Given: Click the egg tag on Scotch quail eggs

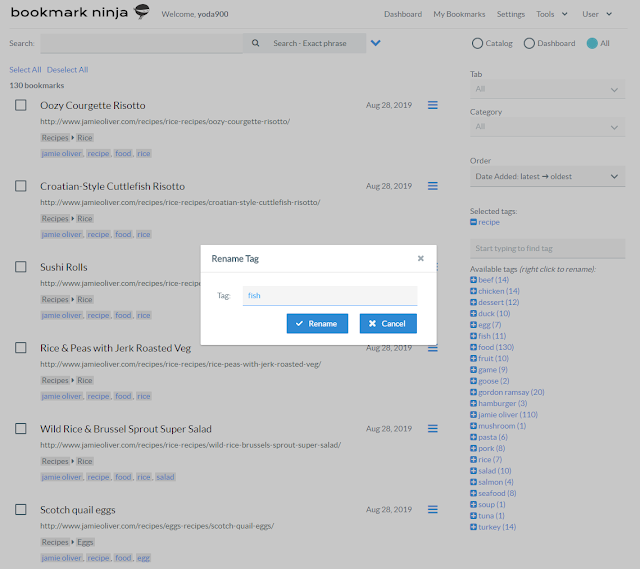Looking at the screenshot, I should 143,558.
